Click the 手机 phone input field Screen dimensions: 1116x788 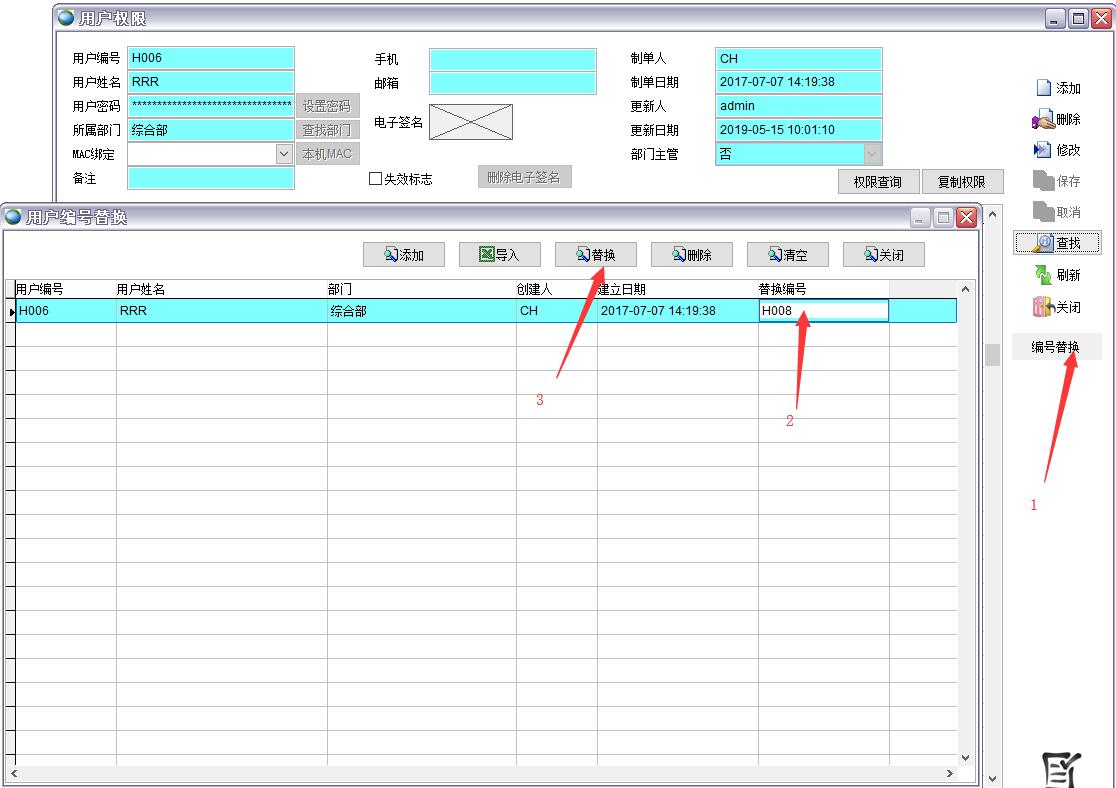(512, 59)
